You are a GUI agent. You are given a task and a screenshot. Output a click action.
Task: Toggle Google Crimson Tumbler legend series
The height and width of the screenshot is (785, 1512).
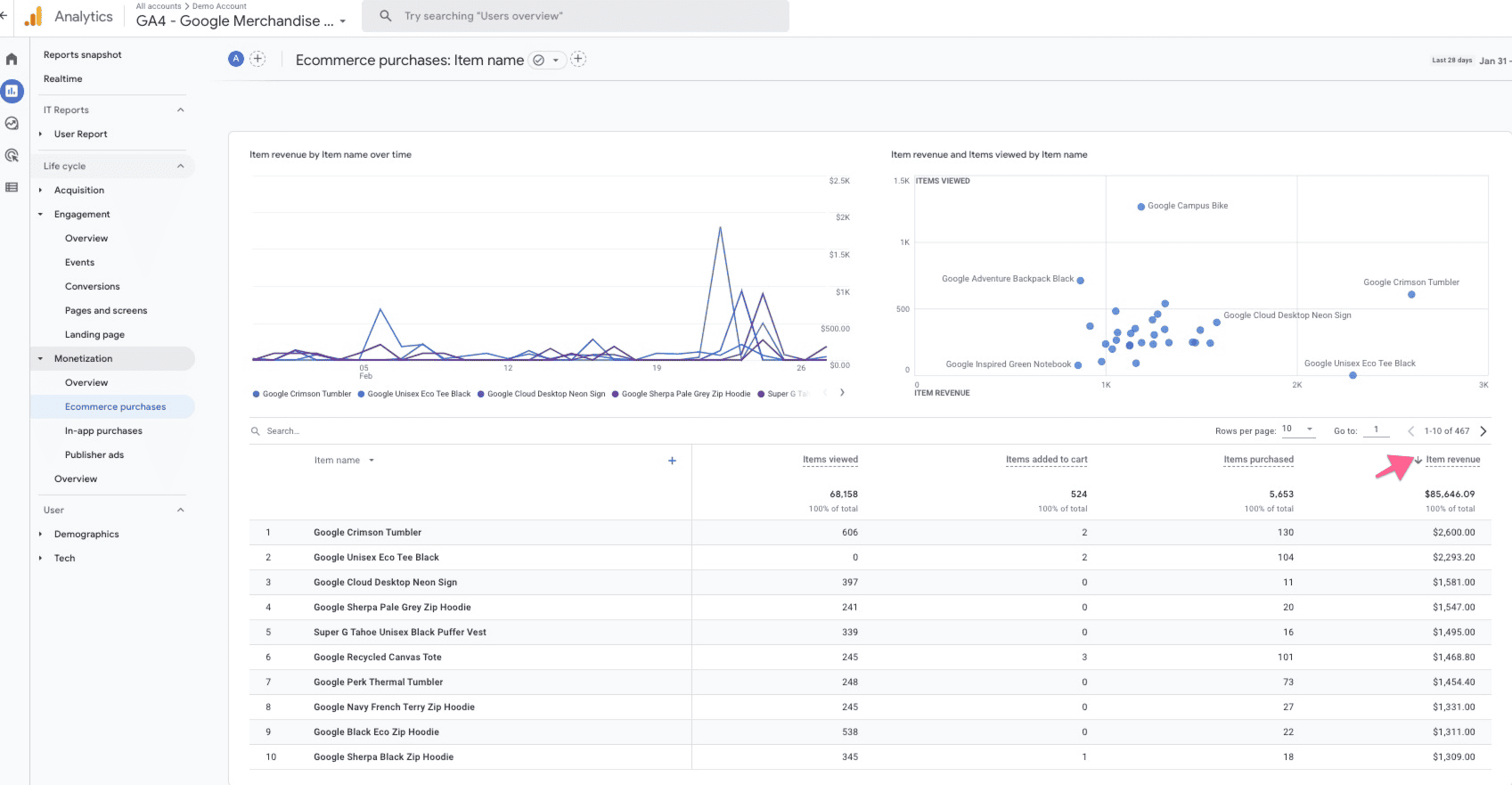coord(302,394)
